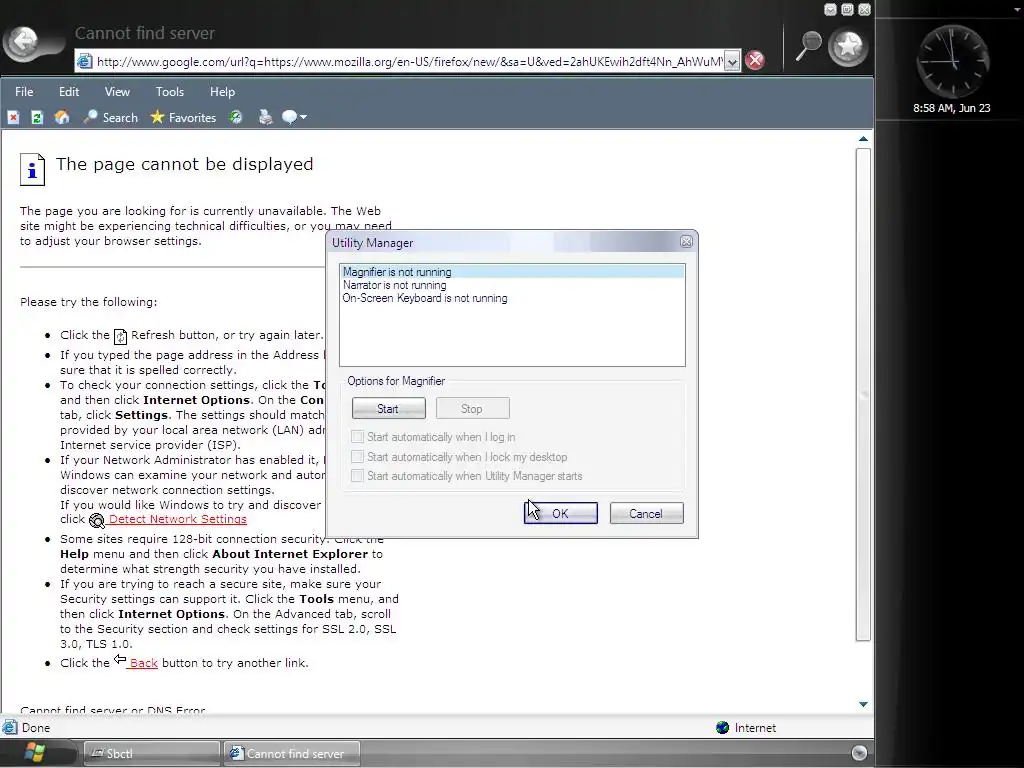Expand the Messenger dropdown arrow
This screenshot has width=1024, height=768.
pos(303,118)
